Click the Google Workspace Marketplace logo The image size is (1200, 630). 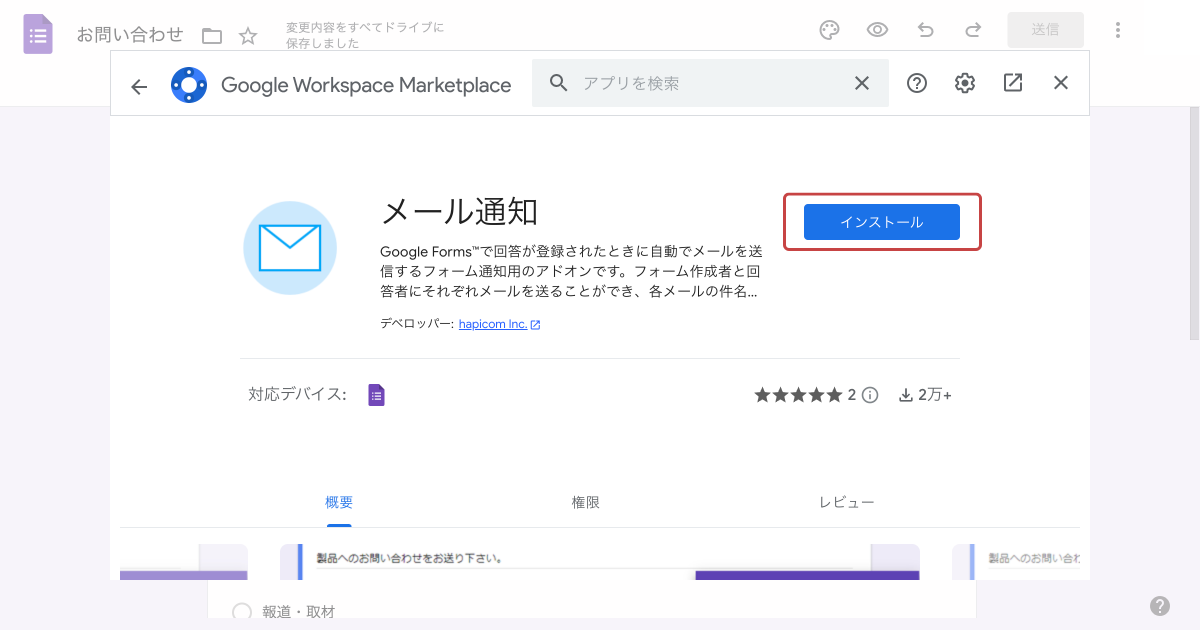[189, 85]
